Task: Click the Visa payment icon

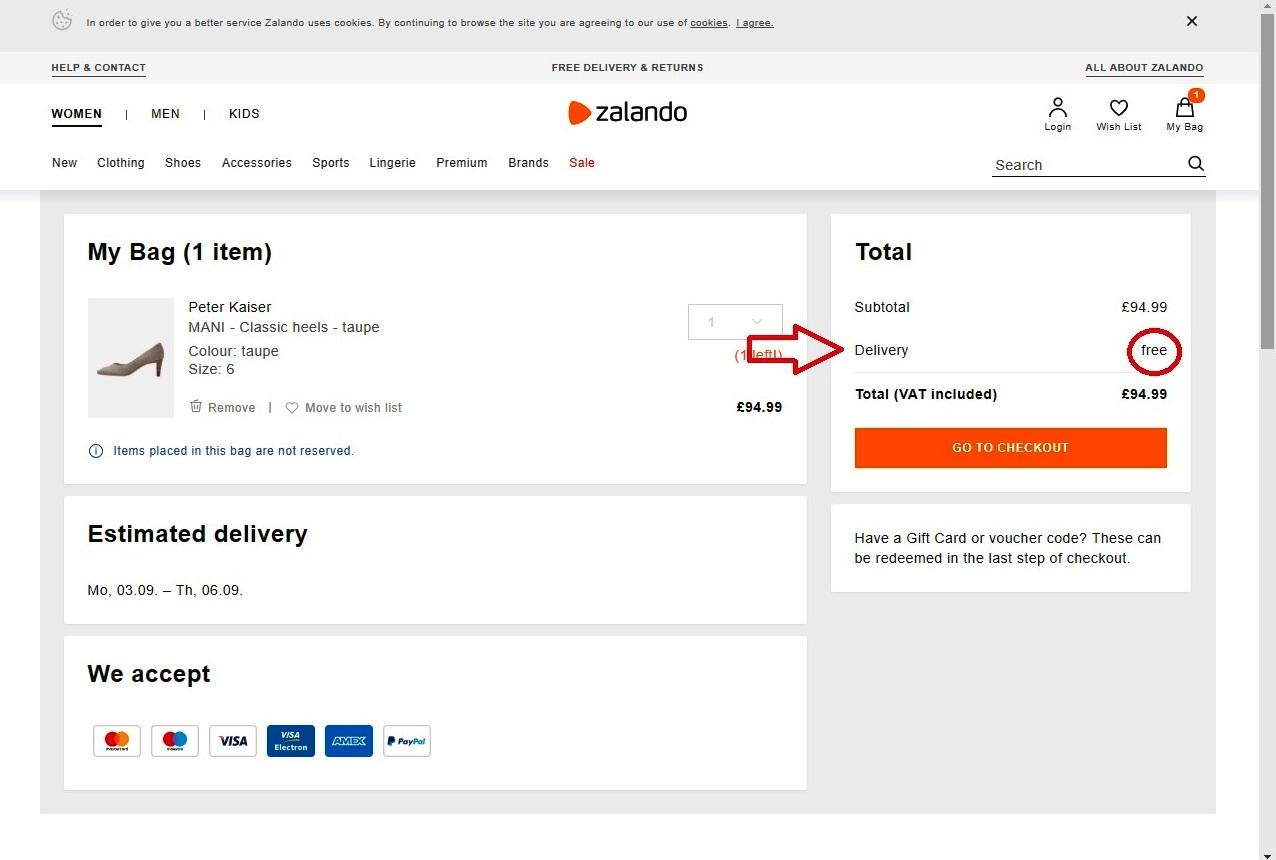Action: pos(233,741)
